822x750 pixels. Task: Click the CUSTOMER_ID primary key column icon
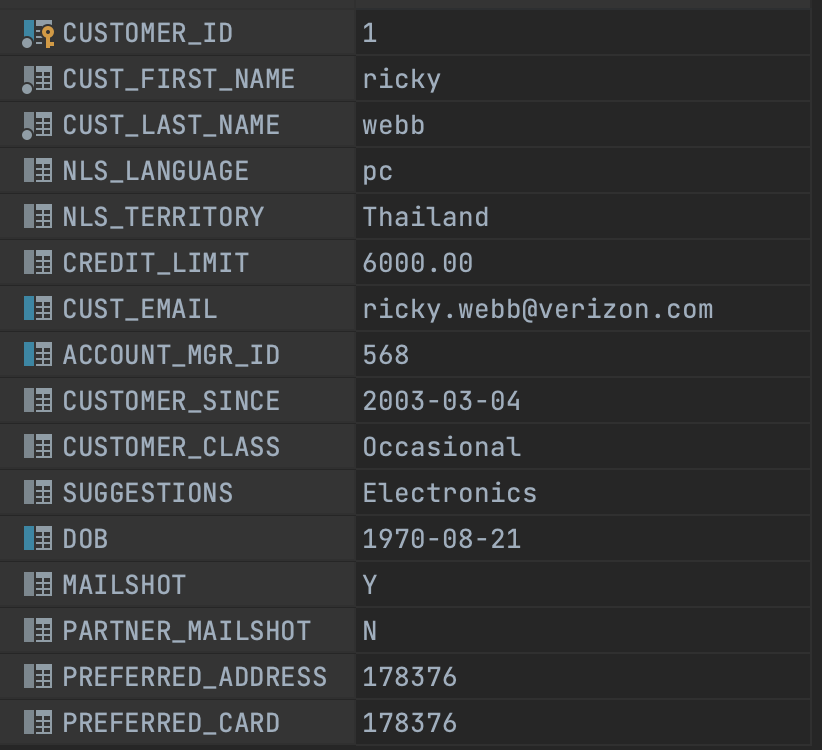coord(38,34)
